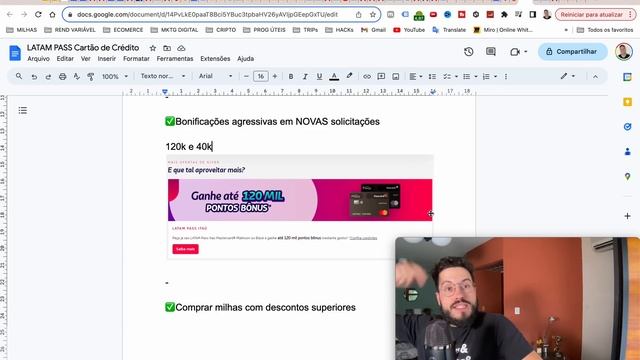The height and width of the screenshot is (360, 640).
Task: Toggle underline formatting
Action: pyautogui.click(x=319, y=76)
